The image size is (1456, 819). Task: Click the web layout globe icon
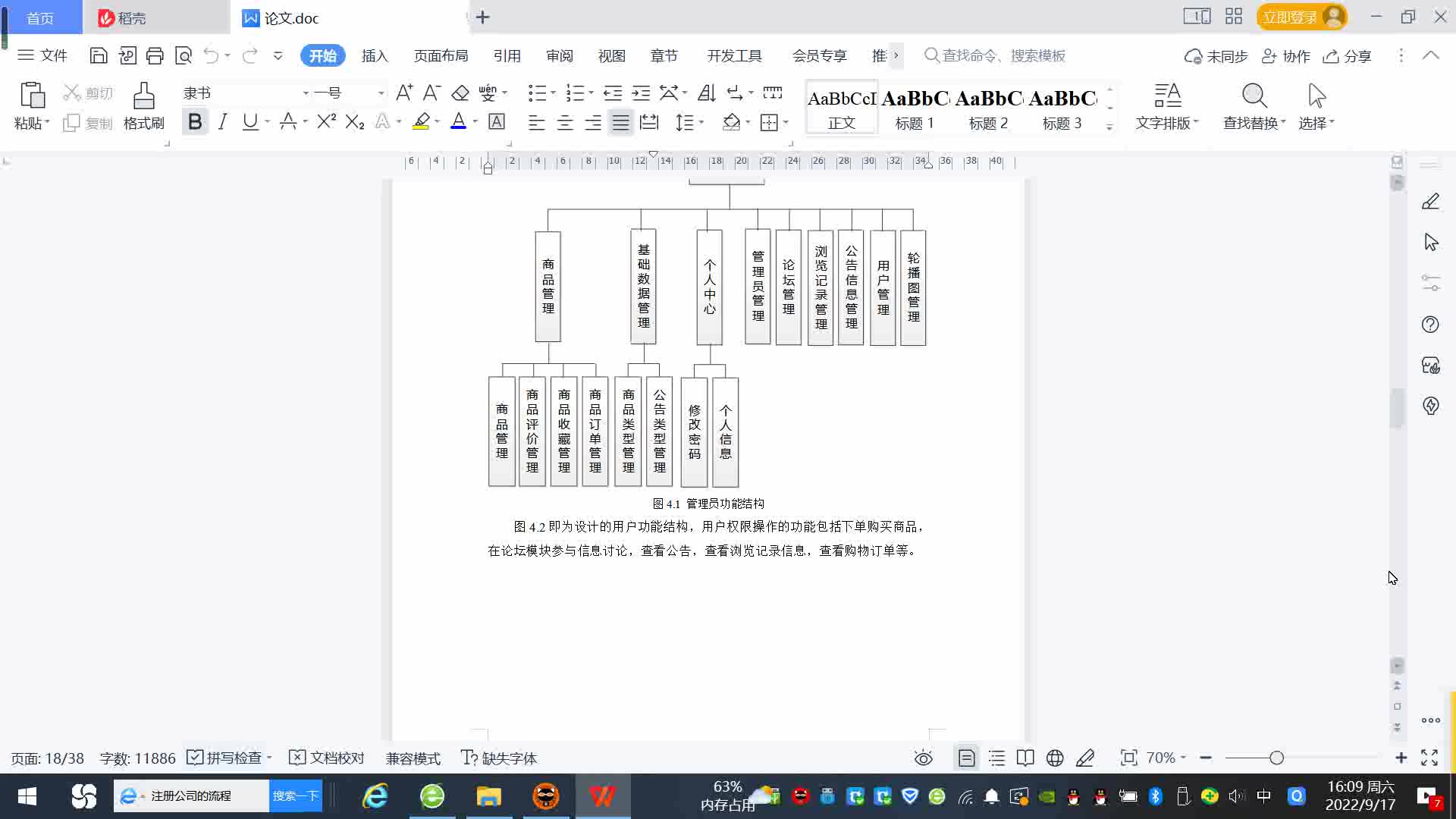[1055, 758]
